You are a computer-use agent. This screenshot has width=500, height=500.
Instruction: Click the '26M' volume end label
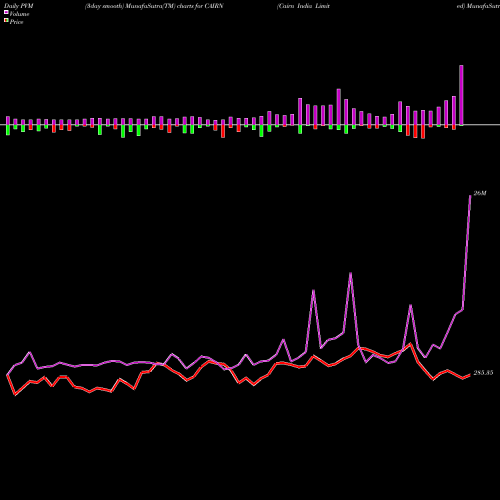480,193
